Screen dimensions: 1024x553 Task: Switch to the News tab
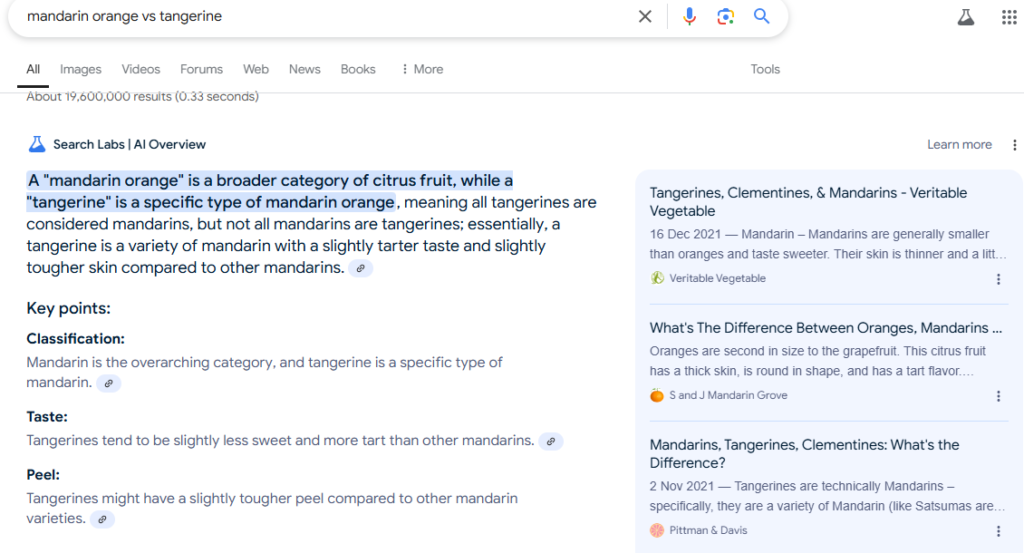pos(304,69)
